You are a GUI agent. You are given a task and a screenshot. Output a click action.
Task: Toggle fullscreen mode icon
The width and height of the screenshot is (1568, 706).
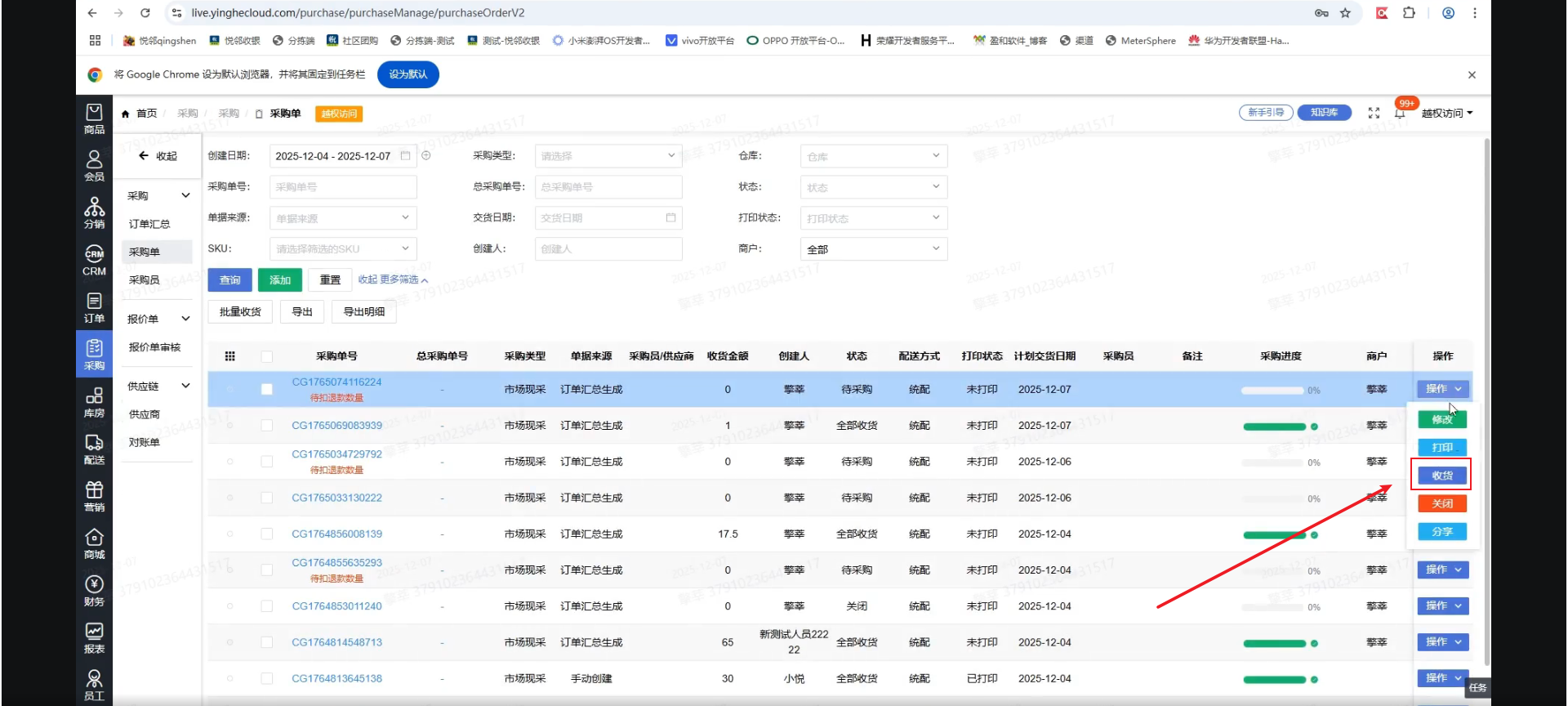(x=1374, y=114)
